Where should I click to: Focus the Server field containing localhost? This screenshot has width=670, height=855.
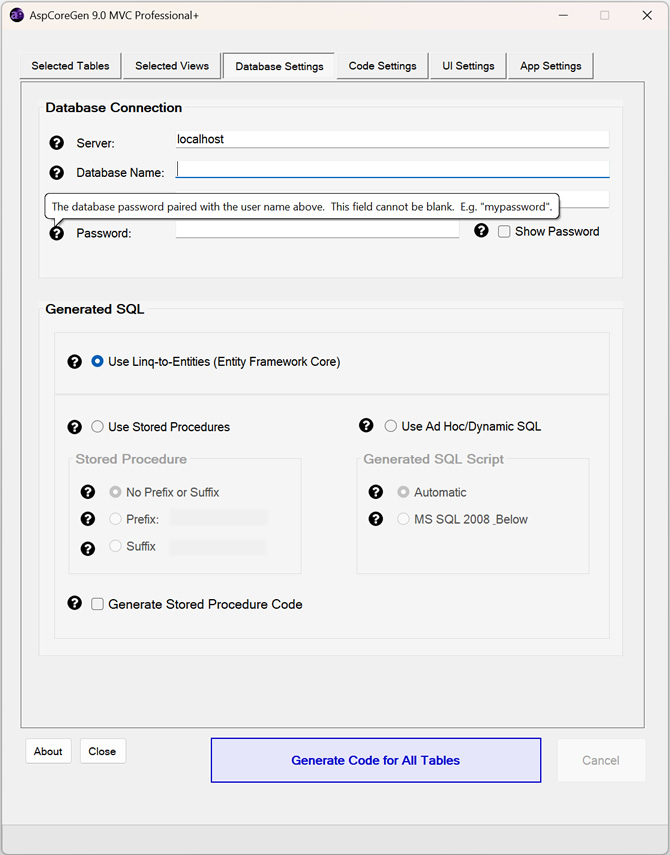[392, 140]
